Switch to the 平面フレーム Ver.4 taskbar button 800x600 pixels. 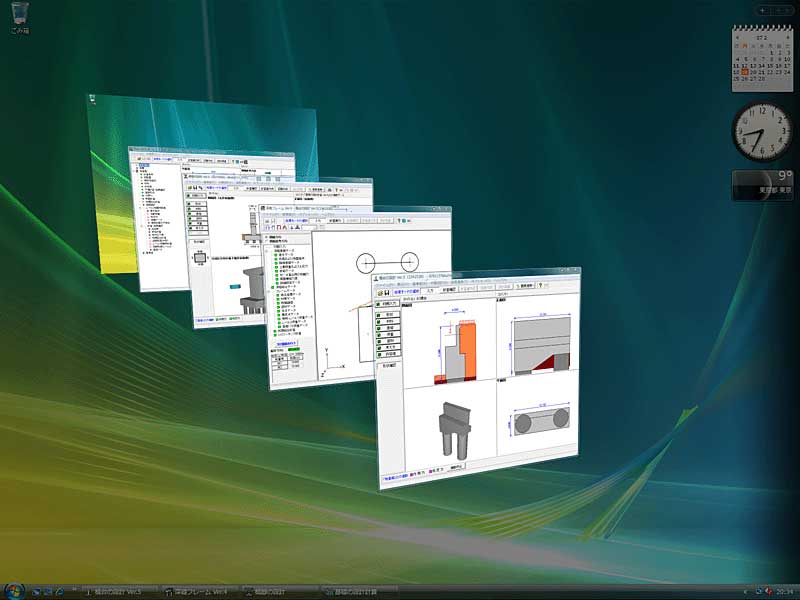(x=200, y=592)
